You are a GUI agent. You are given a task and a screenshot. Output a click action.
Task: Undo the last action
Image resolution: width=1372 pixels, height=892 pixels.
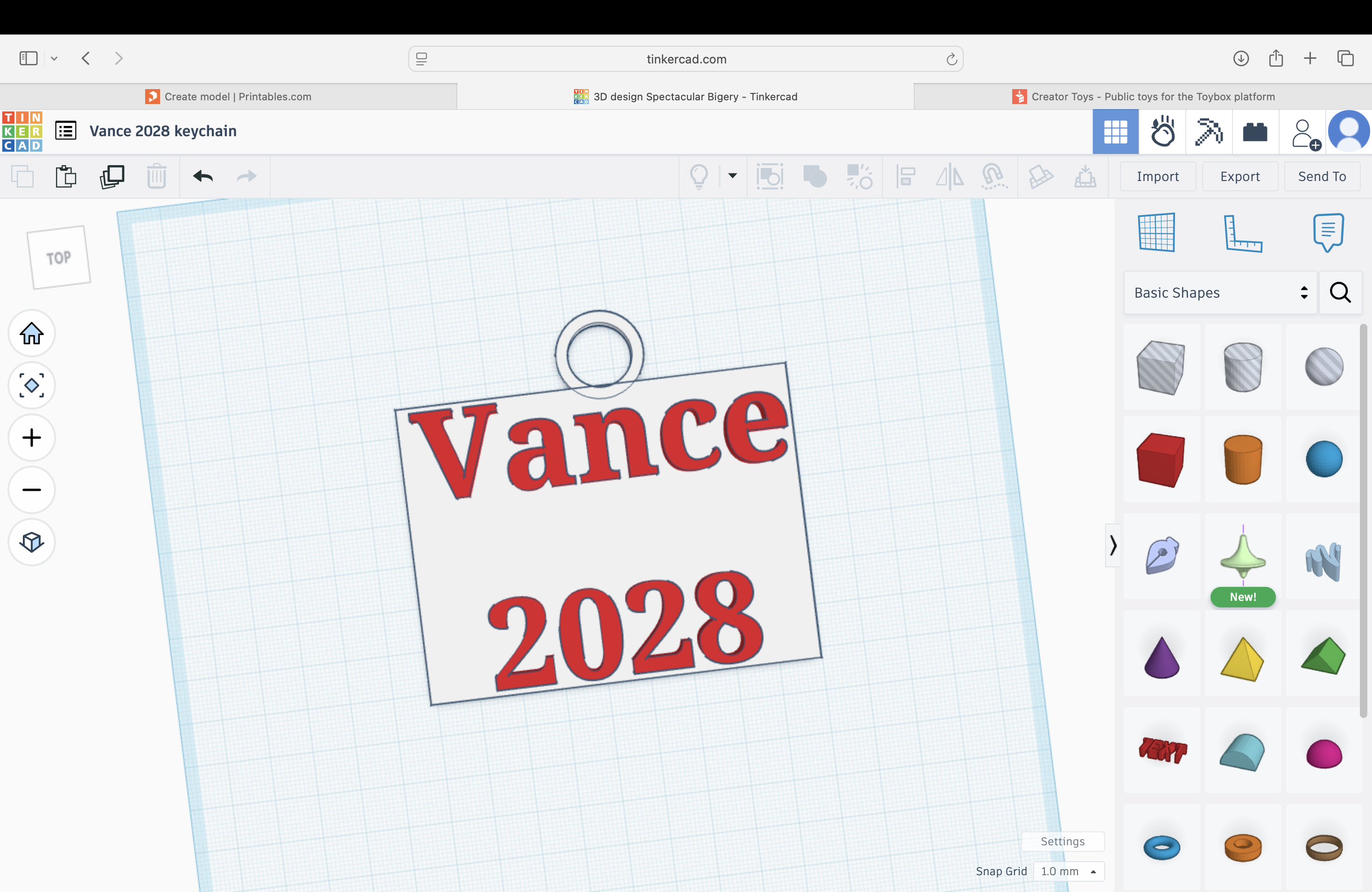tap(203, 176)
